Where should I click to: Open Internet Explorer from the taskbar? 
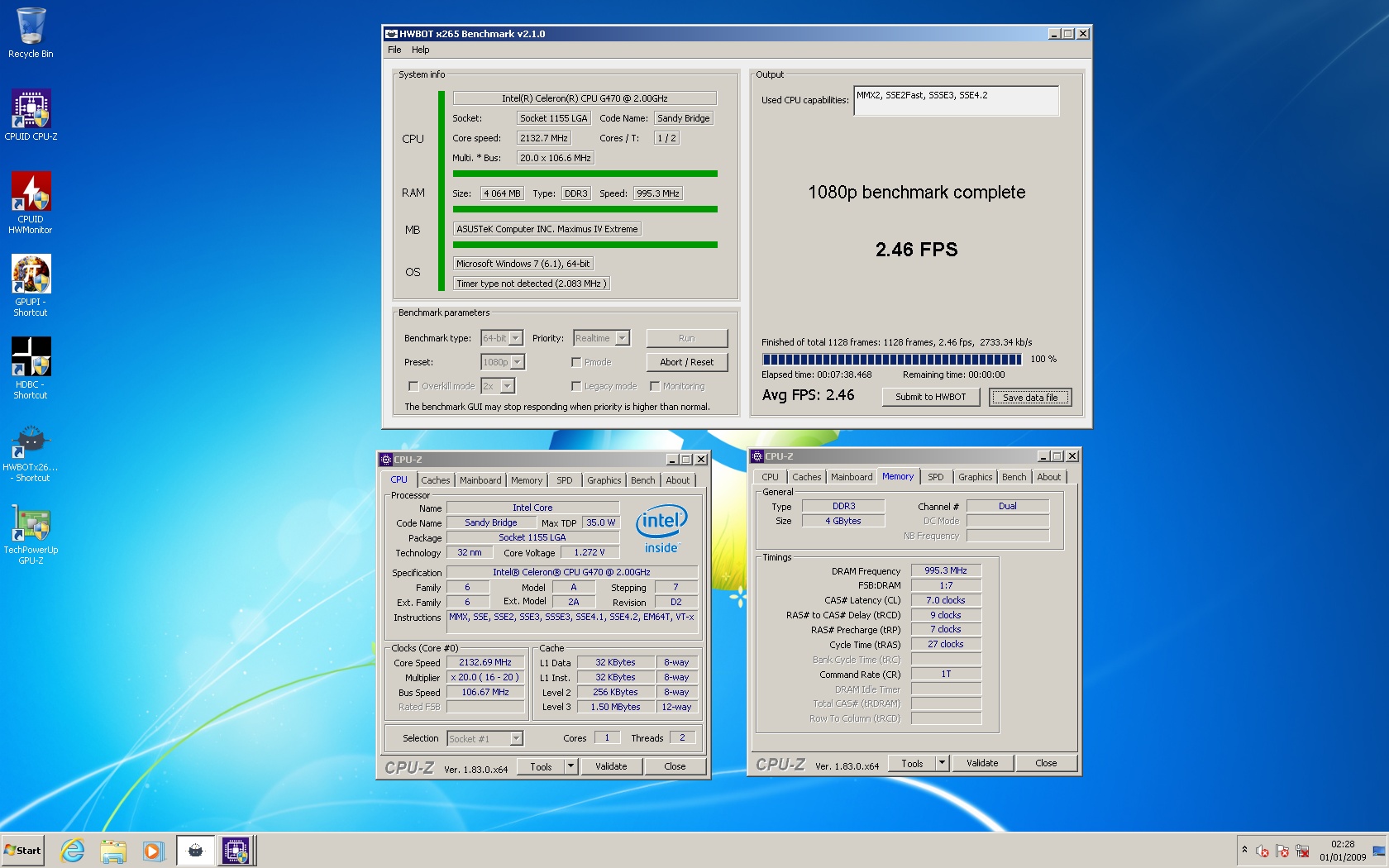73,850
